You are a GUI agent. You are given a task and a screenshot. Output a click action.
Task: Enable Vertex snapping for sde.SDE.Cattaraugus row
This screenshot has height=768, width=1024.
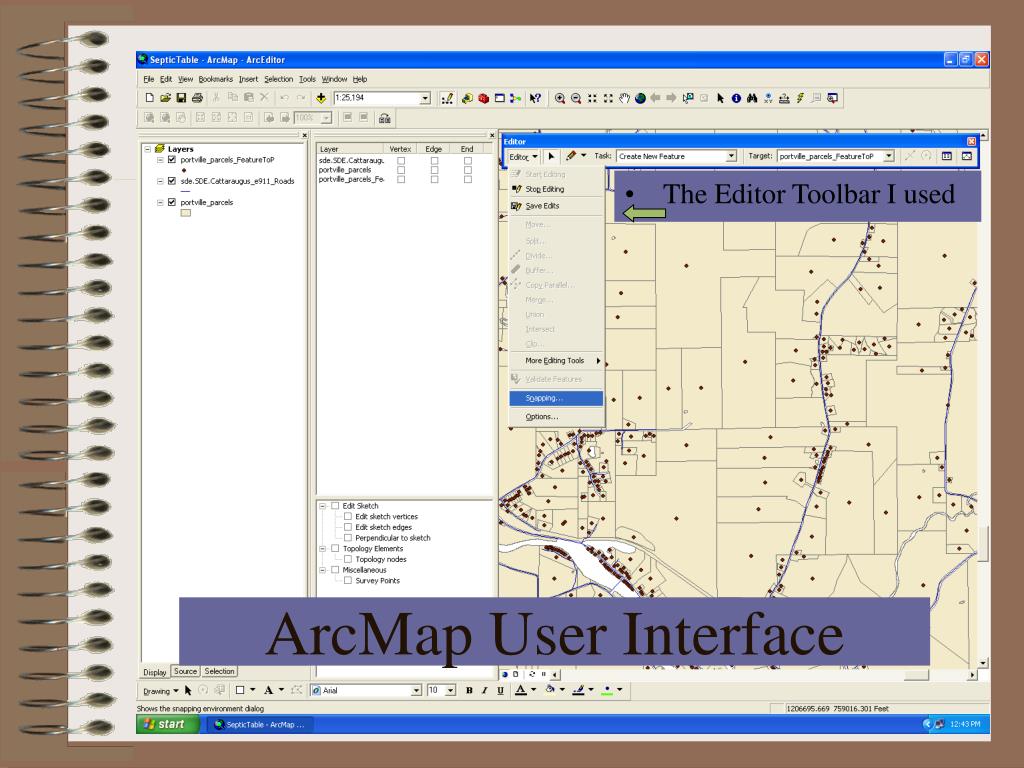tap(401, 161)
